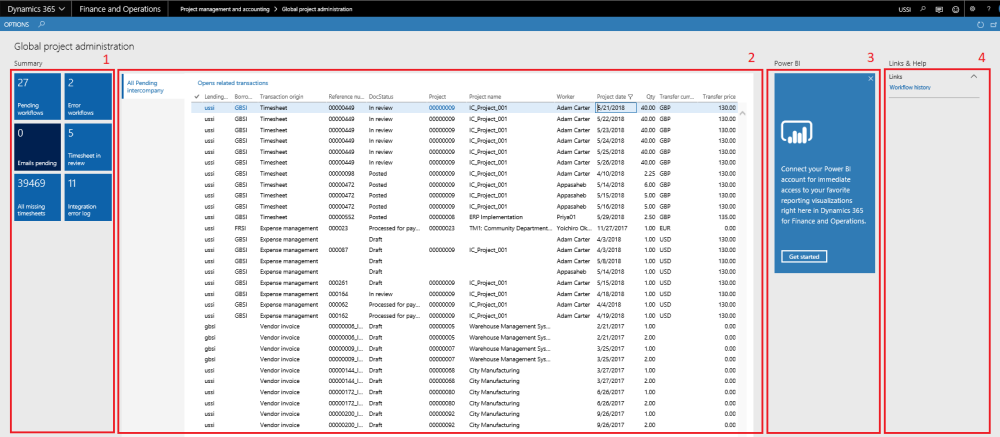Image resolution: width=1000 pixels, height=437 pixels.
Task: Open the Error workflows tile
Action: point(88,96)
